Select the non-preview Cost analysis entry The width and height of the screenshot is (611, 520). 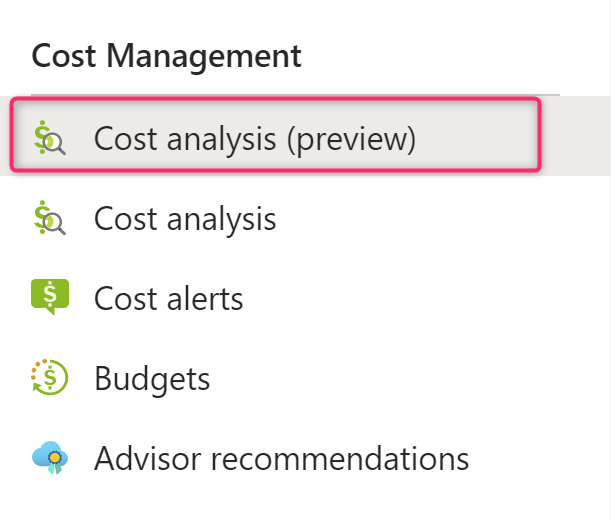pyautogui.click(x=185, y=219)
